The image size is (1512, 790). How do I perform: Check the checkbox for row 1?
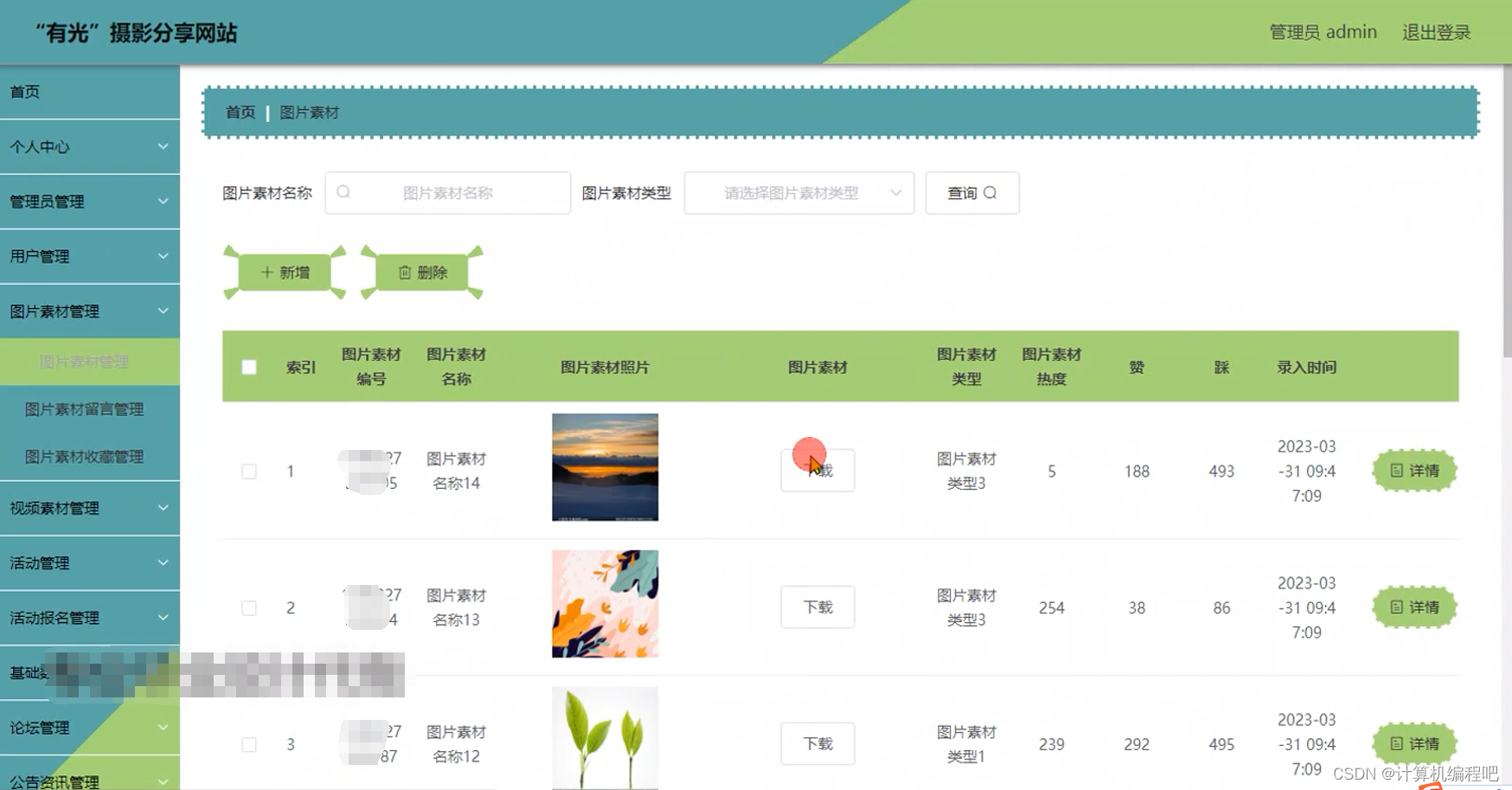pyautogui.click(x=249, y=472)
